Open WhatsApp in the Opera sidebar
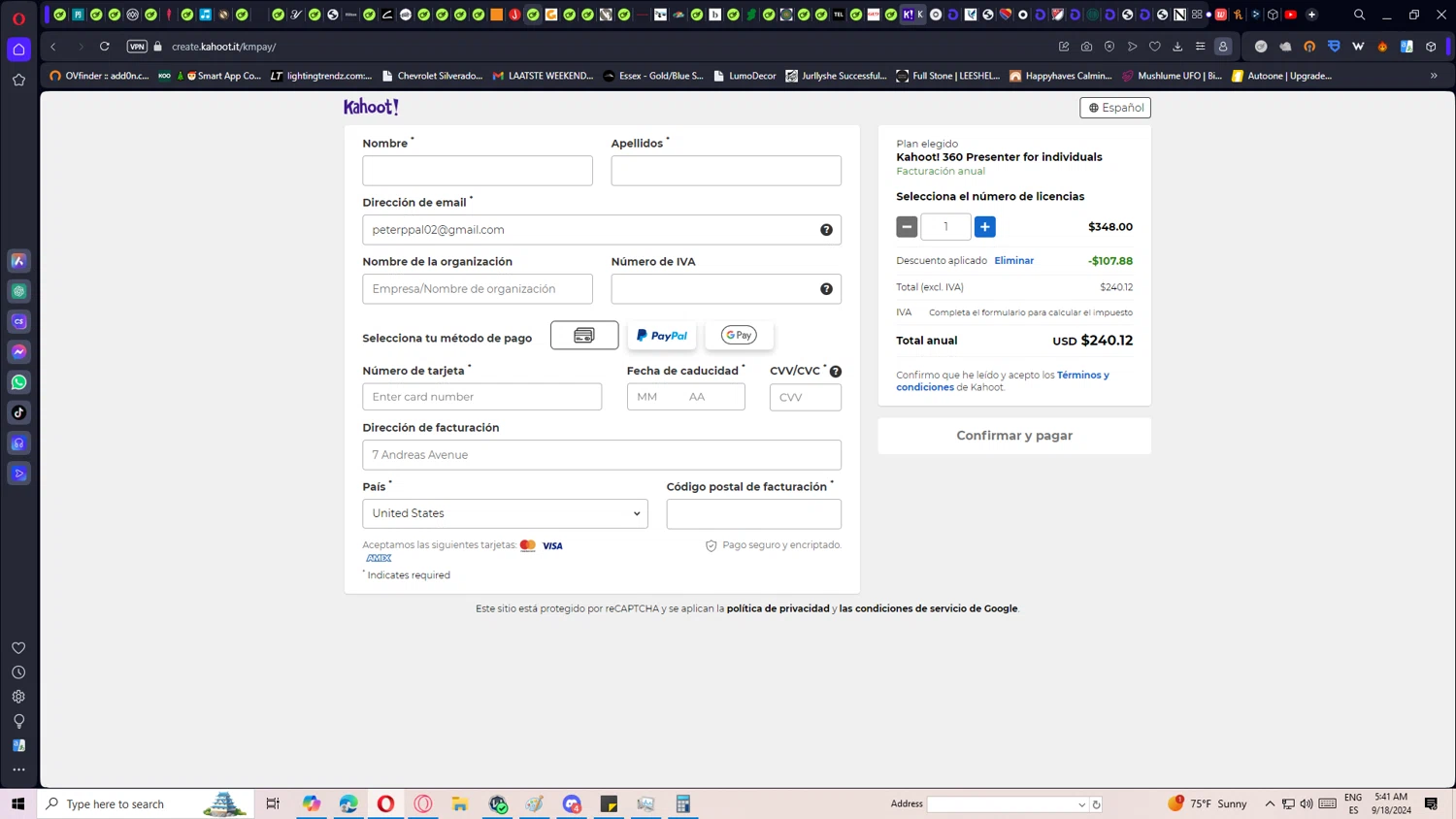This screenshot has height=819, width=1456. 18,382
